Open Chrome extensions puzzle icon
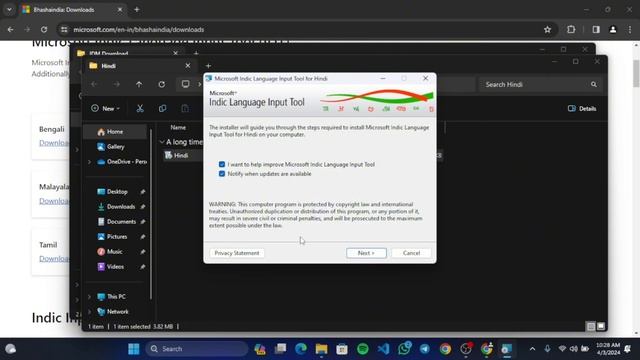Image resolution: width=640 pixels, height=360 pixels. point(571,29)
